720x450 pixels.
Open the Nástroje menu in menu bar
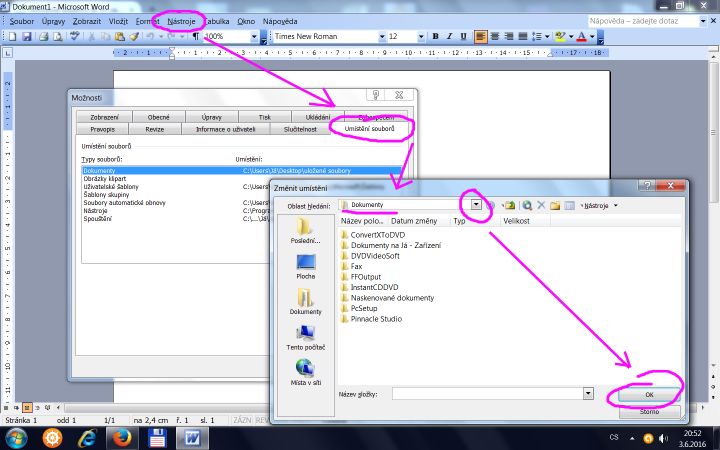coord(181,21)
